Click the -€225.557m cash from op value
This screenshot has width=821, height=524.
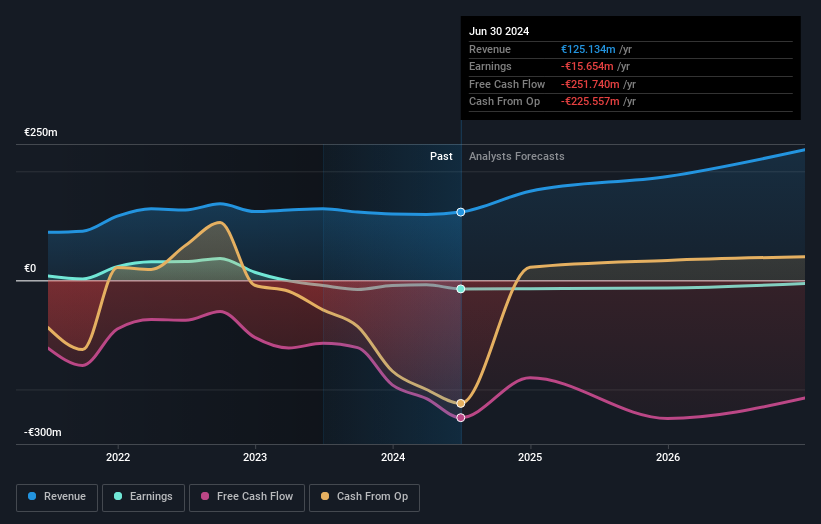pos(590,102)
